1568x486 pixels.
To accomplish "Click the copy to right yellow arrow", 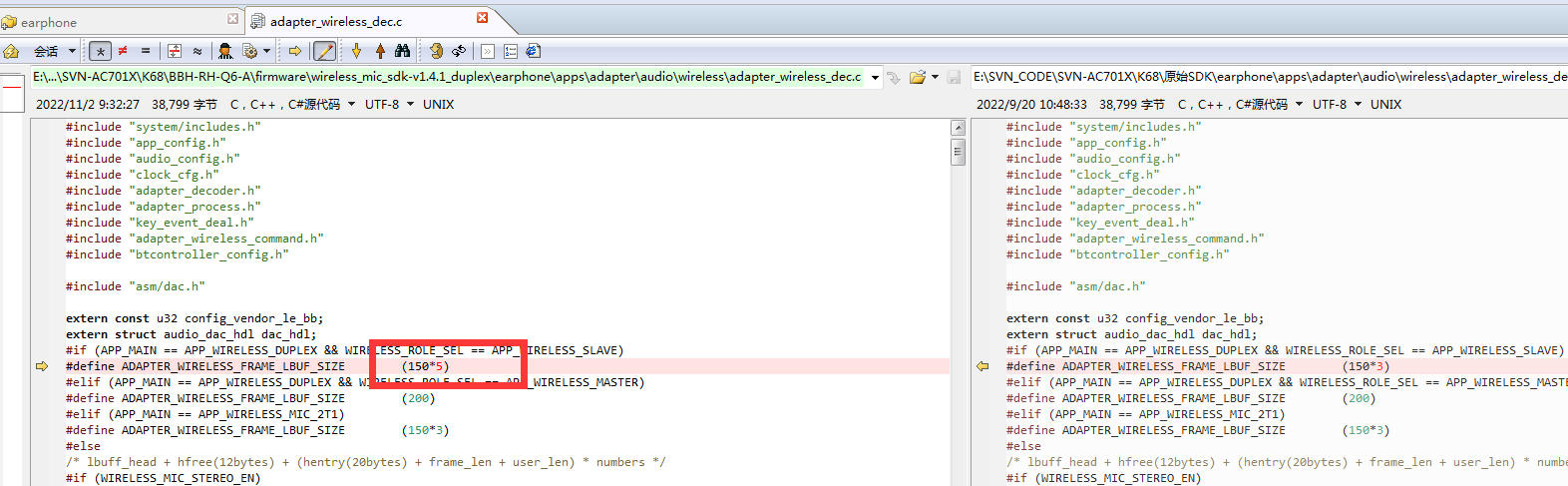I will pos(295,51).
